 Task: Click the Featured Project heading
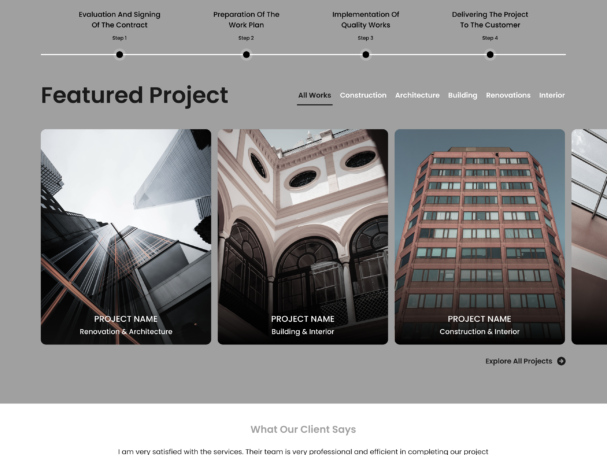click(x=134, y=95)
